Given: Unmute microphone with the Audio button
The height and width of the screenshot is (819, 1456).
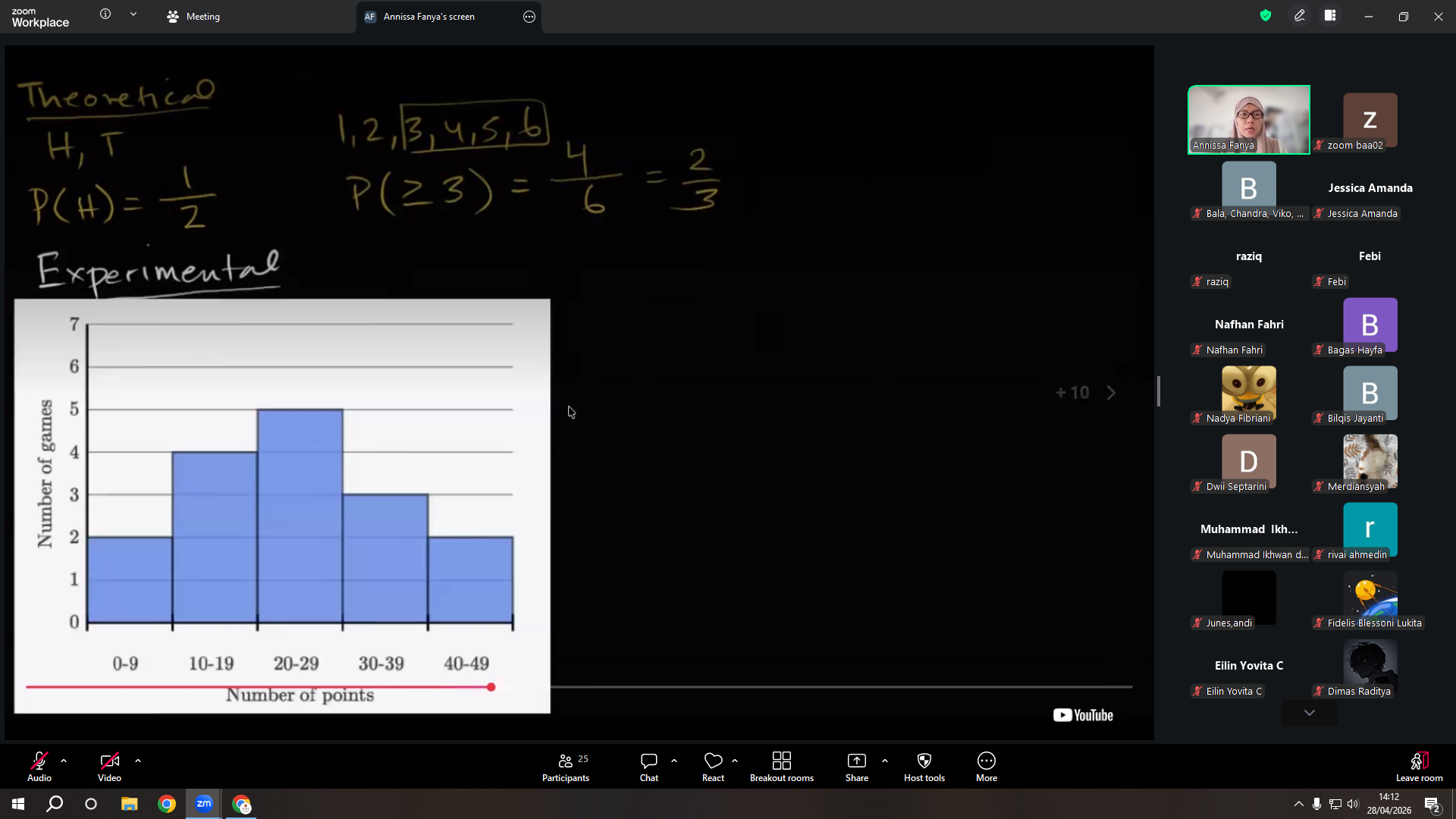Looking at the screenshot, I should 39,767.
